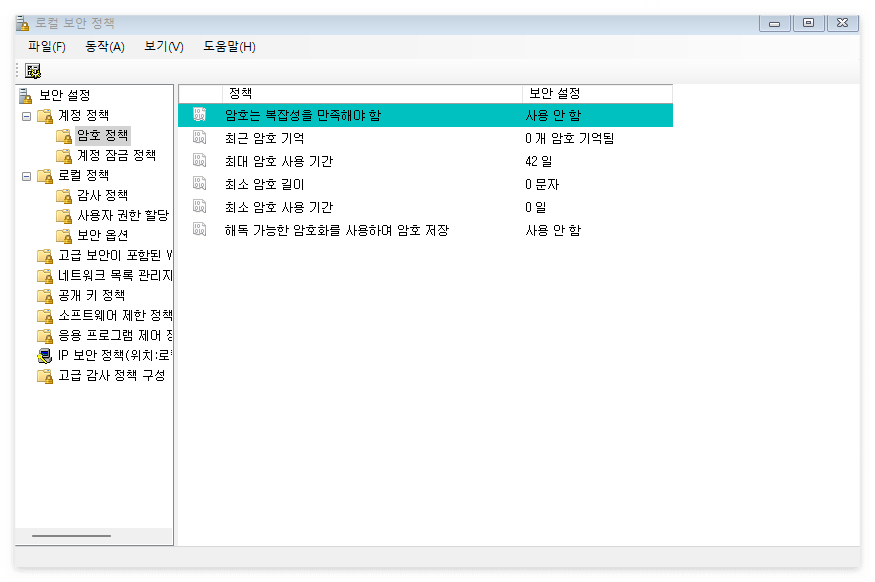
Task: Select 계정 정책 in the tree
Action: (84, 116)
